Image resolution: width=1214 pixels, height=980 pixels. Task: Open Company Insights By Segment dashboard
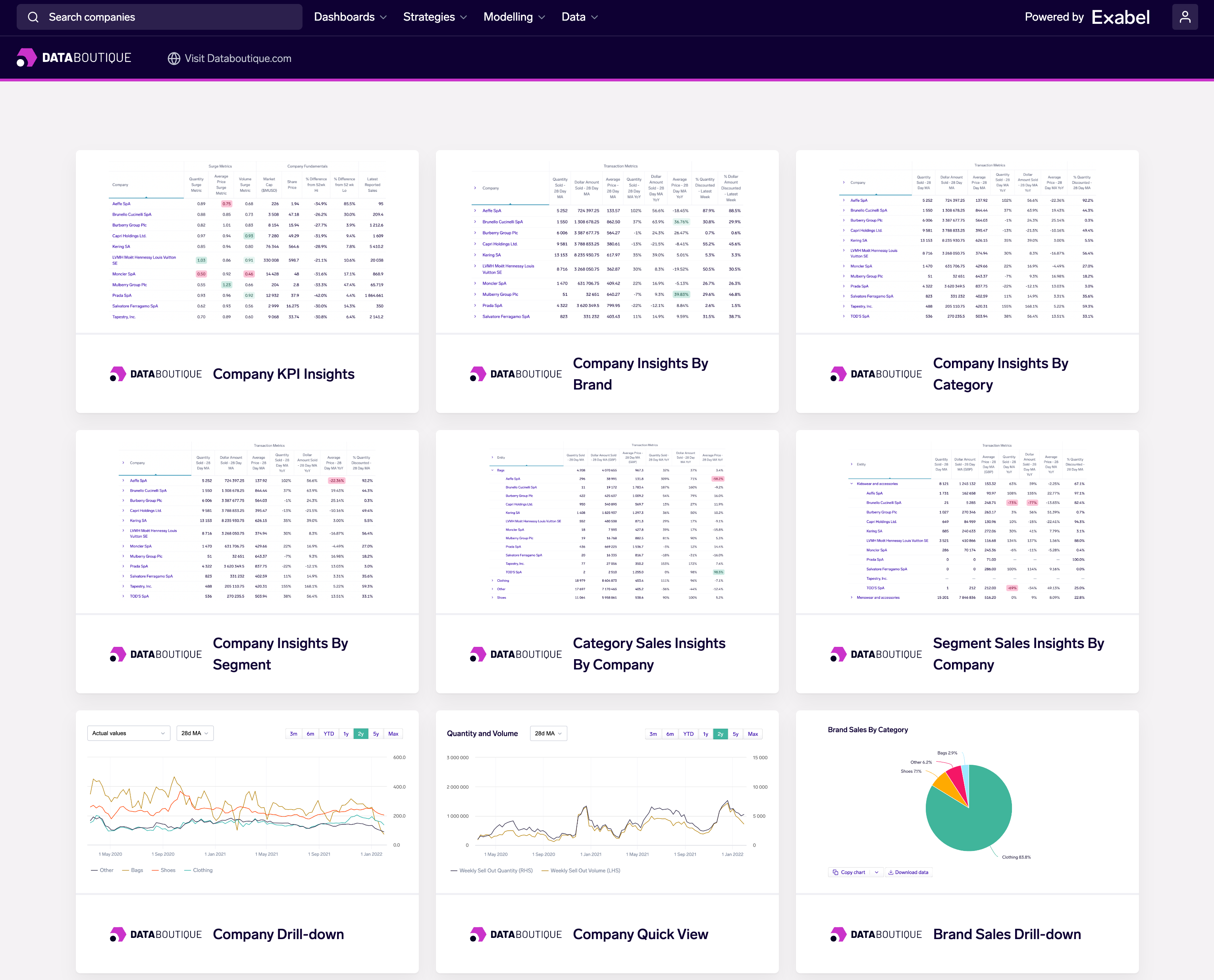[x=281, y=654]
